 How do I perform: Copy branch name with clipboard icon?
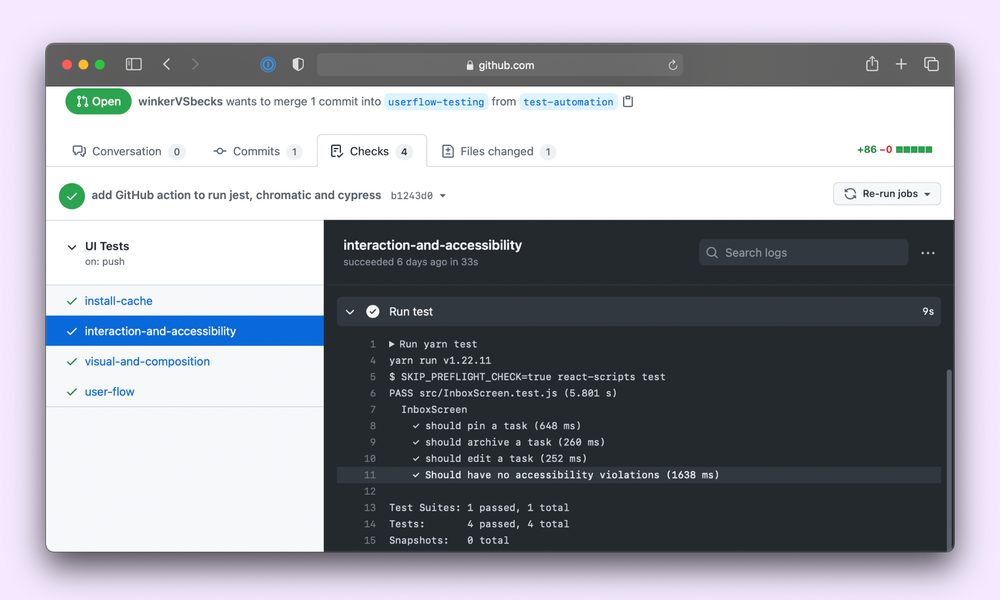pos(628,101)
